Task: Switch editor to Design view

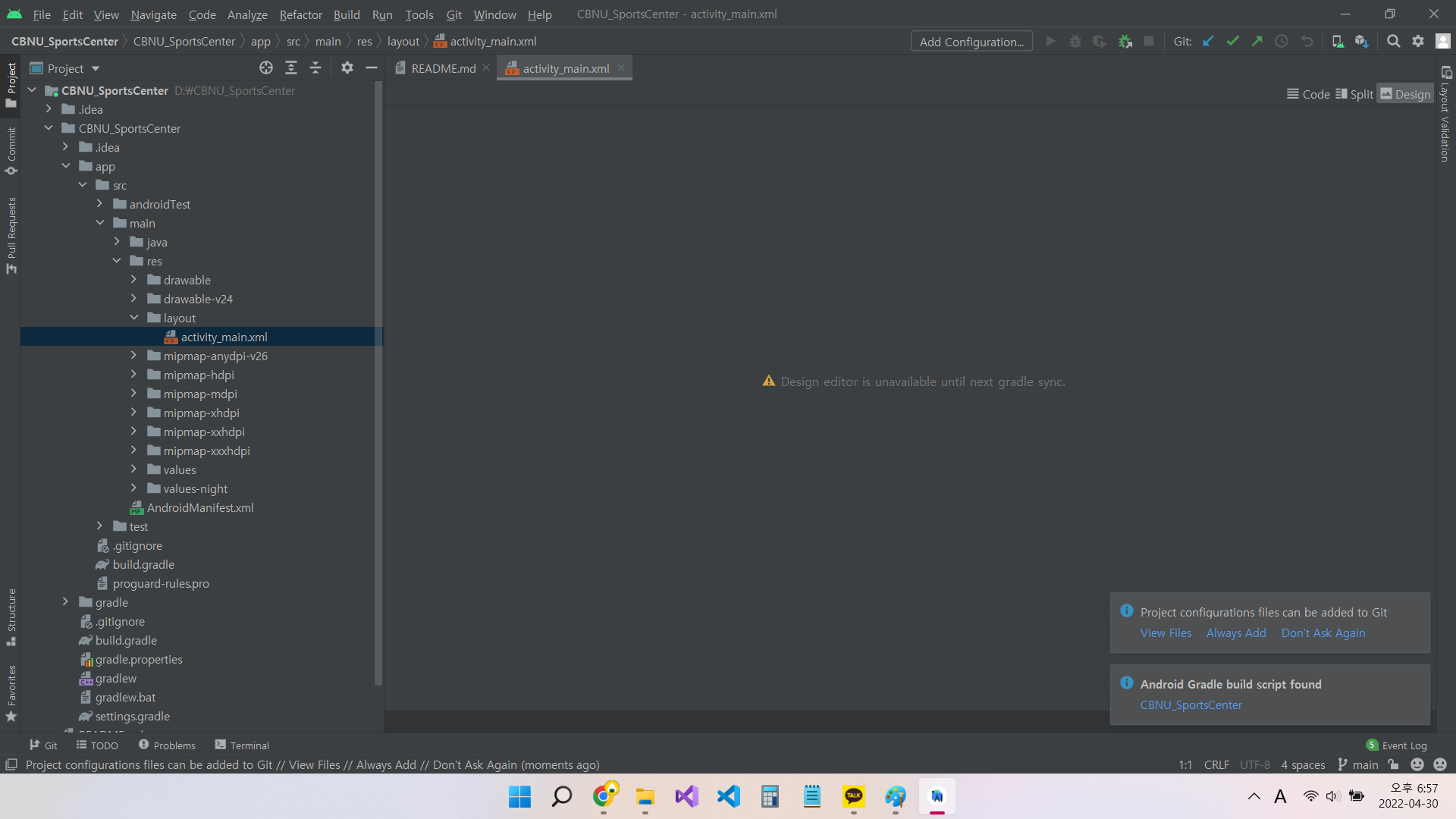Action: pos(1405,94)
